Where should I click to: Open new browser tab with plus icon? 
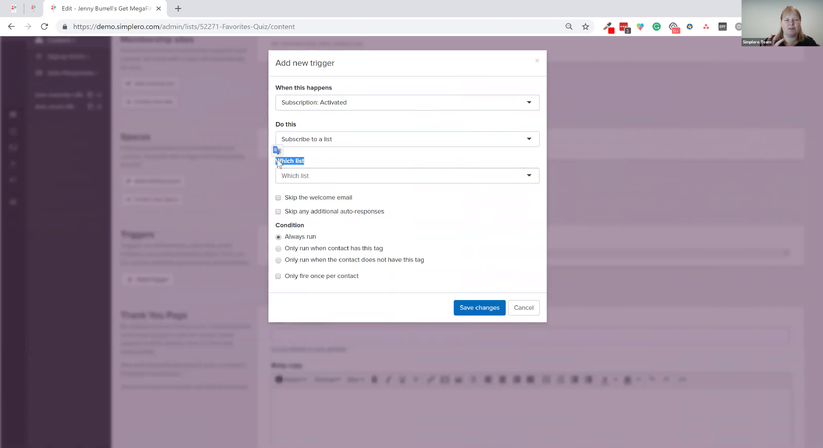pos(178,8)
